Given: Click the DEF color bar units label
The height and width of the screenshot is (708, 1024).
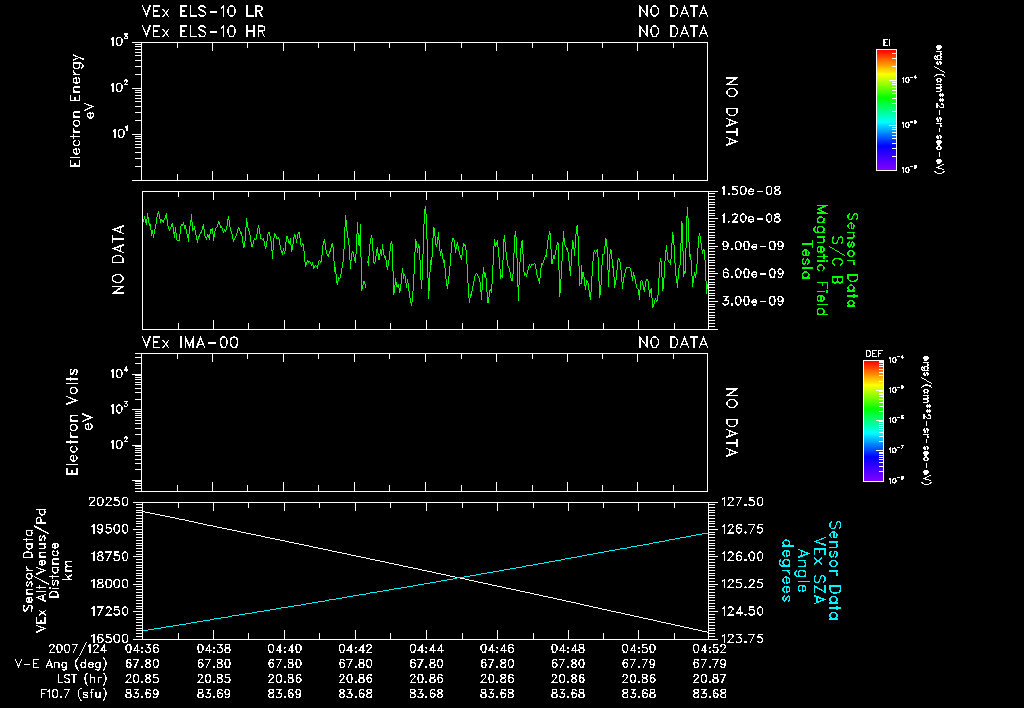Looking at the screenshot, I should [x=926, y=420].
